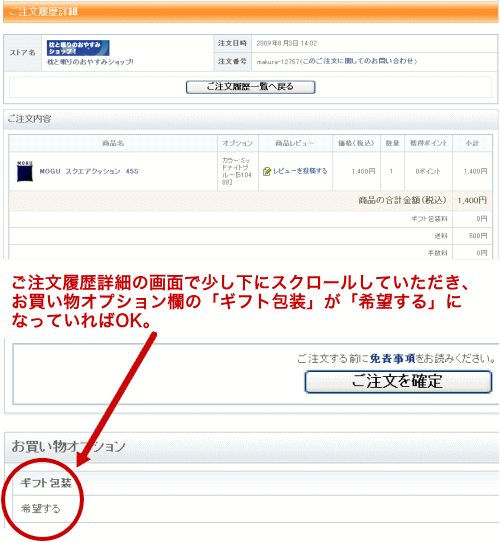This screenshot has width=500, height=543.
Task: Click the 商品の合計金額(税込) total row
Action: click(x=251, y=201)
